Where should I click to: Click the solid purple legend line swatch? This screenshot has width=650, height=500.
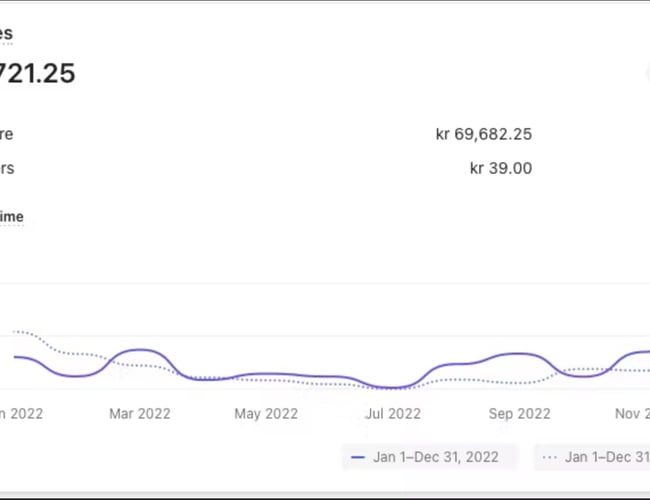tap(358, 457)
